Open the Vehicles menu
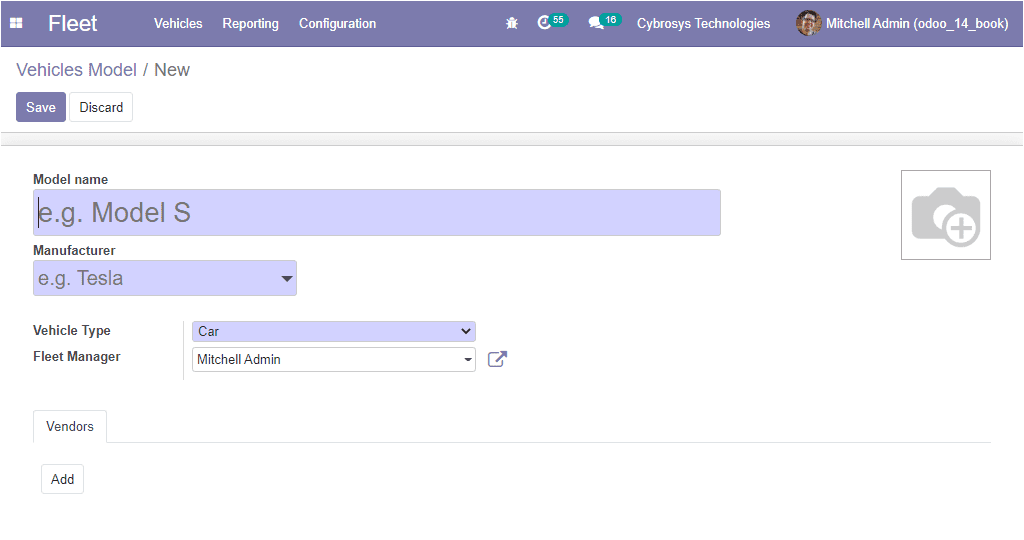Image resolution: width=1024 pixels, height=540 pixels. pyautogui.click(x=178, y=24)
